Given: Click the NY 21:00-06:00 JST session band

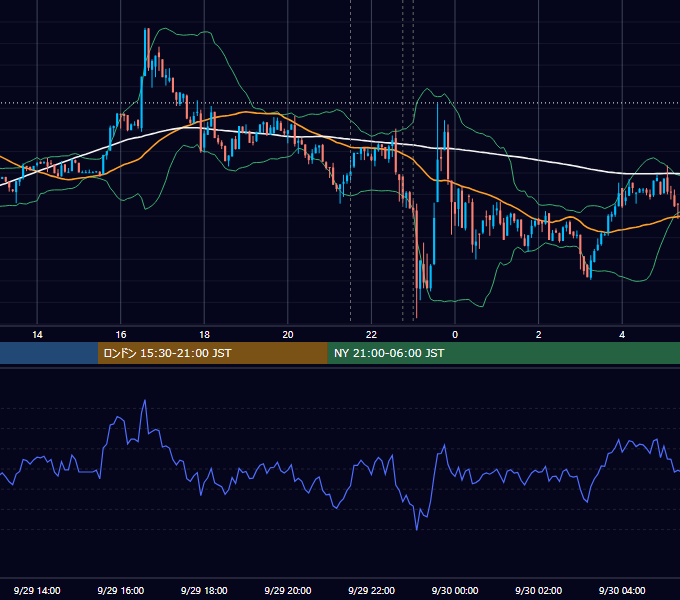Looking at the screenshot, I should 503,353.
